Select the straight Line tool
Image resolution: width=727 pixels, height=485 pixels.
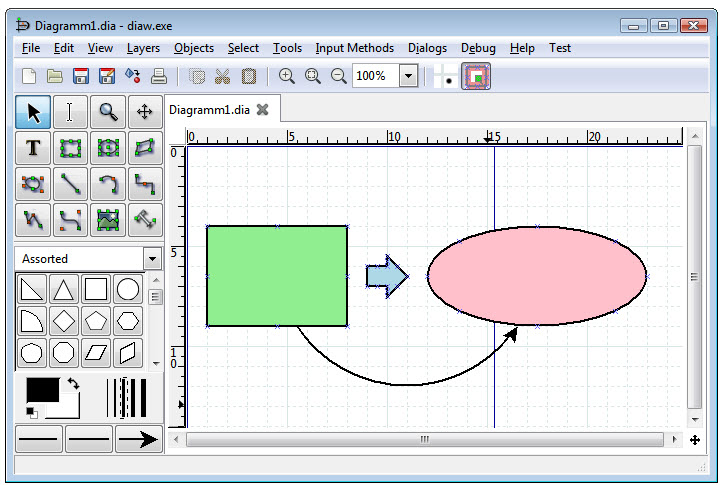click(x=70, y=184)
